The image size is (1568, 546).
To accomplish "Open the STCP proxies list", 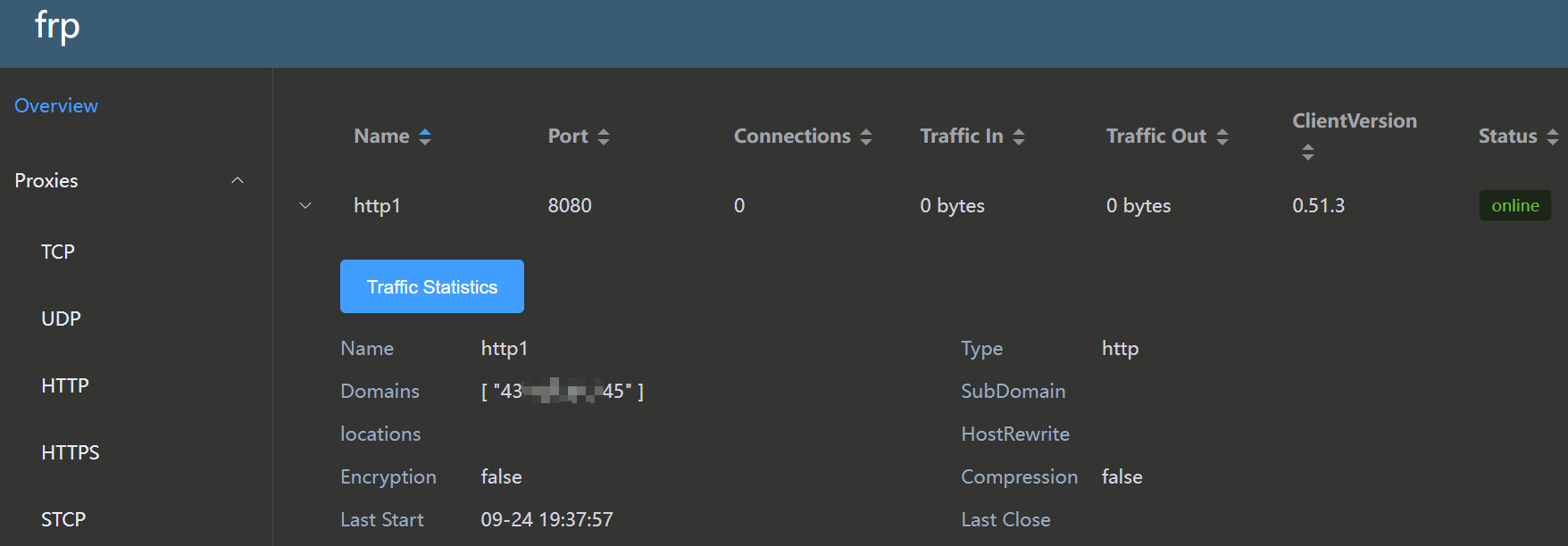I will pyautogui.click(x=63, y=519).
